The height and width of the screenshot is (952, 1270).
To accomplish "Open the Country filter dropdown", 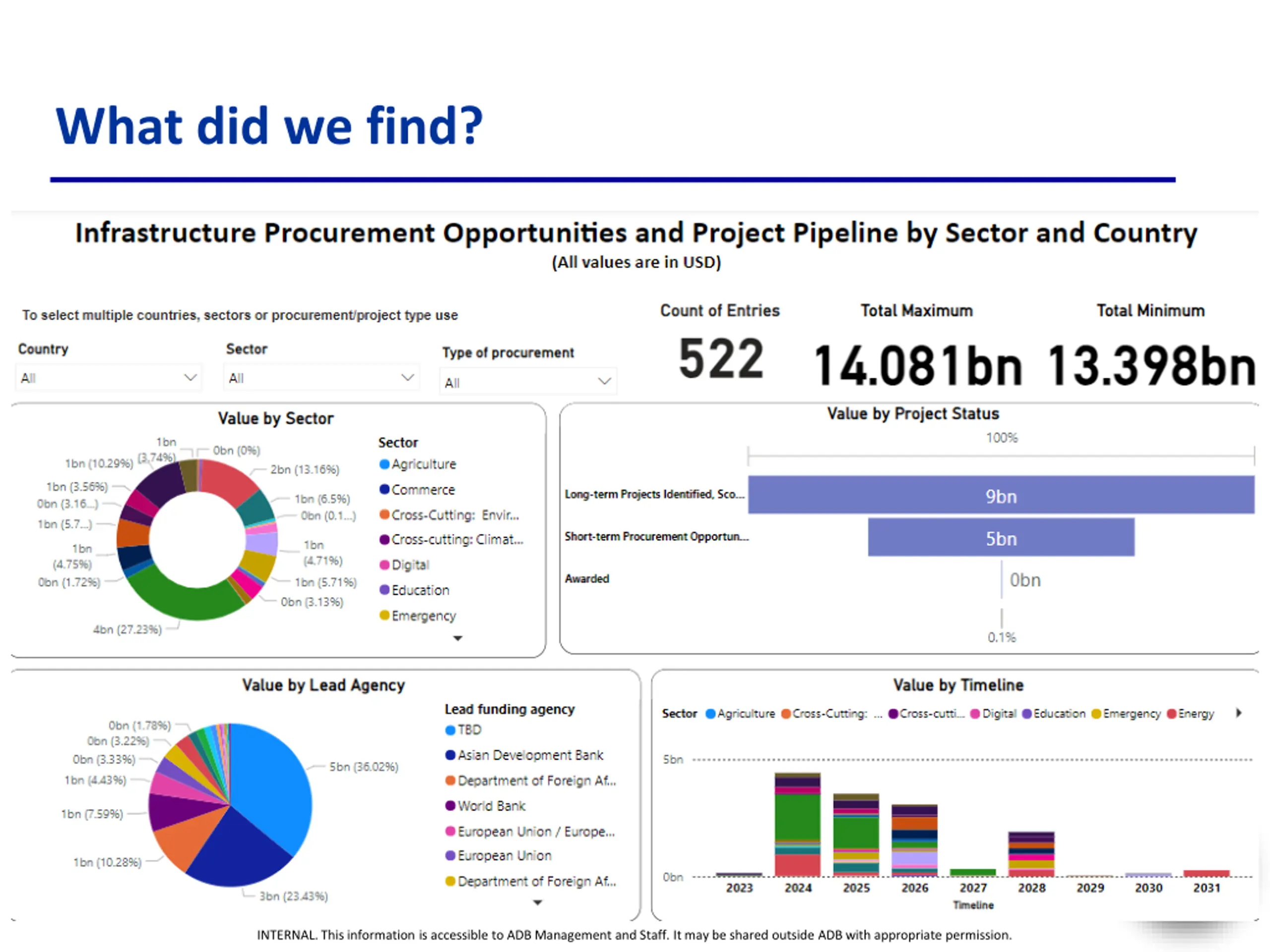I will coord(108,378).
